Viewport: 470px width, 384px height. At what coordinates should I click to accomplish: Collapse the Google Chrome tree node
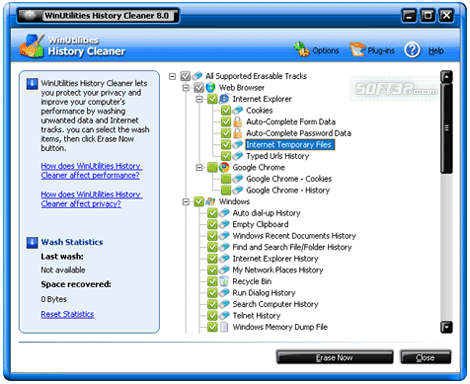click(x=199, y=167)
